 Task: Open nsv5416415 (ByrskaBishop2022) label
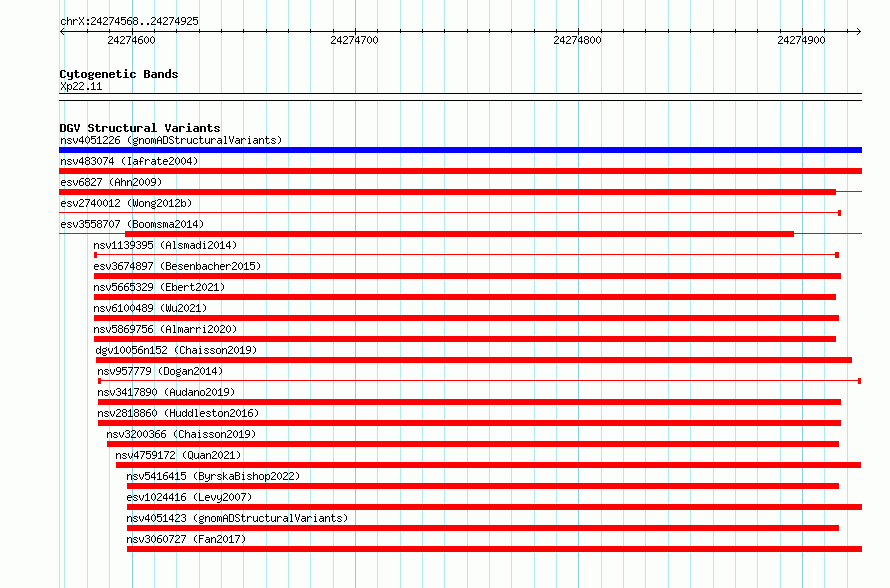click(x=213, y=476)
